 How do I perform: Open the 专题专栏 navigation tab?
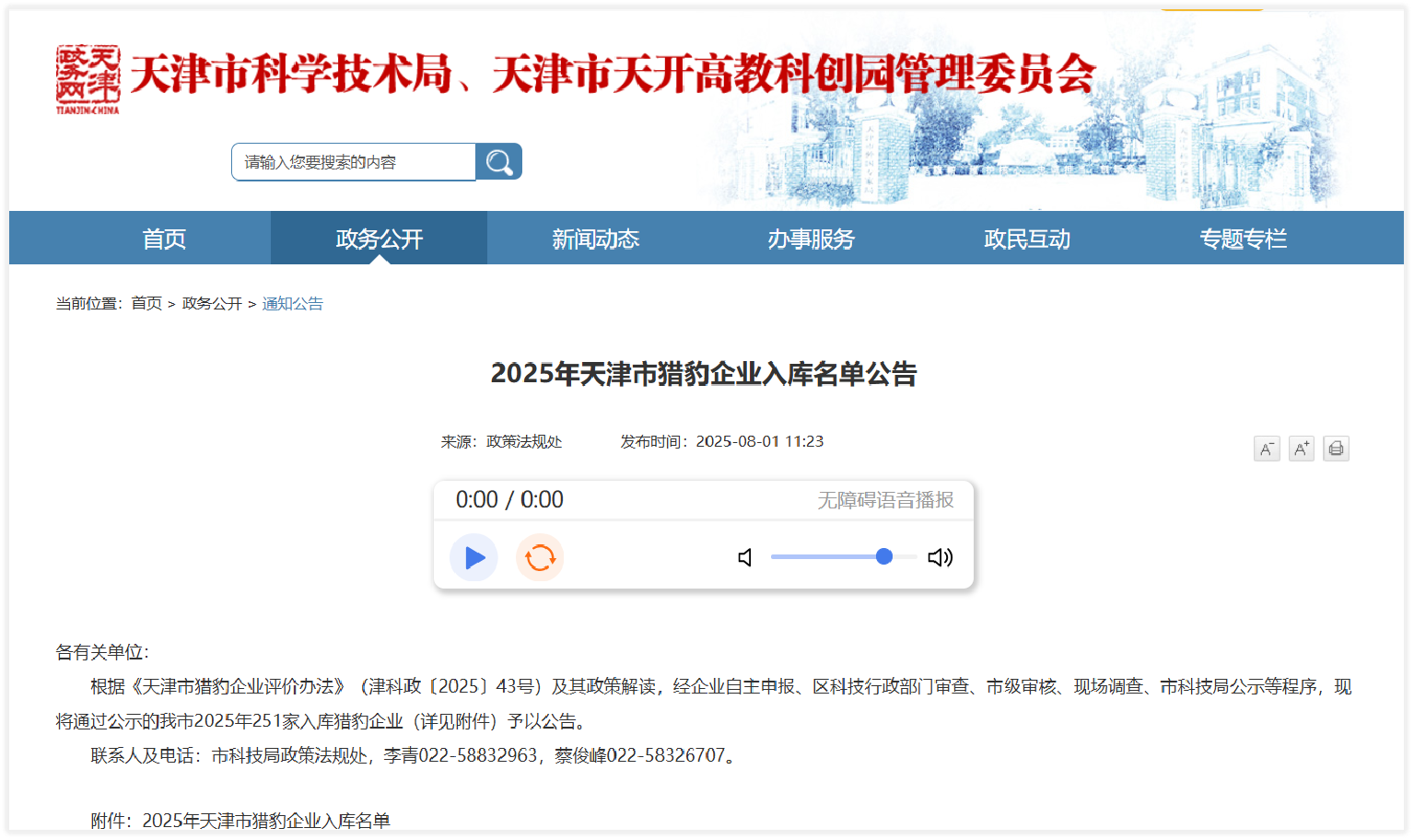[1243, 239]
